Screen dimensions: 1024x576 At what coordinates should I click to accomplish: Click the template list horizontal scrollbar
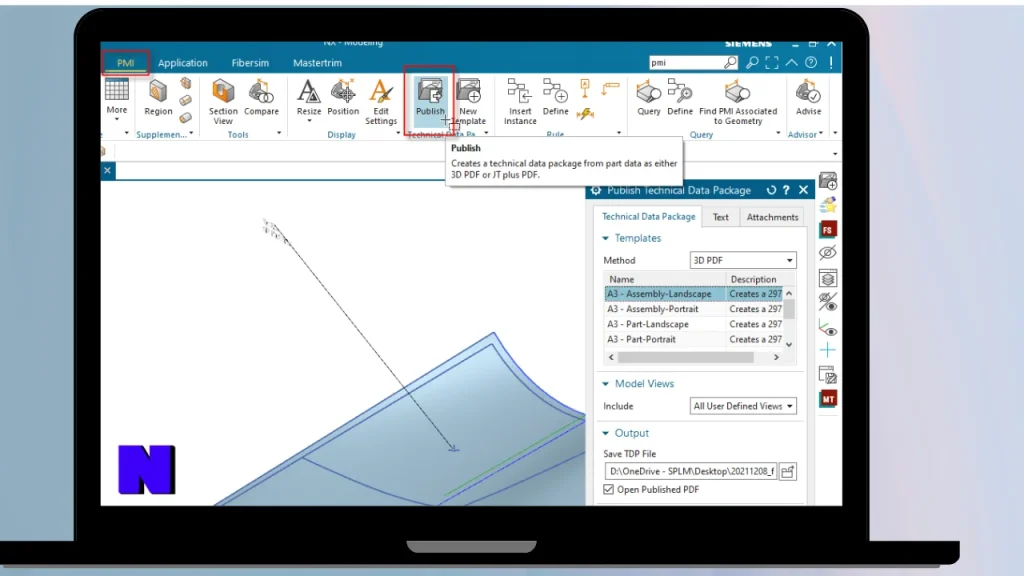pos(686,357)
